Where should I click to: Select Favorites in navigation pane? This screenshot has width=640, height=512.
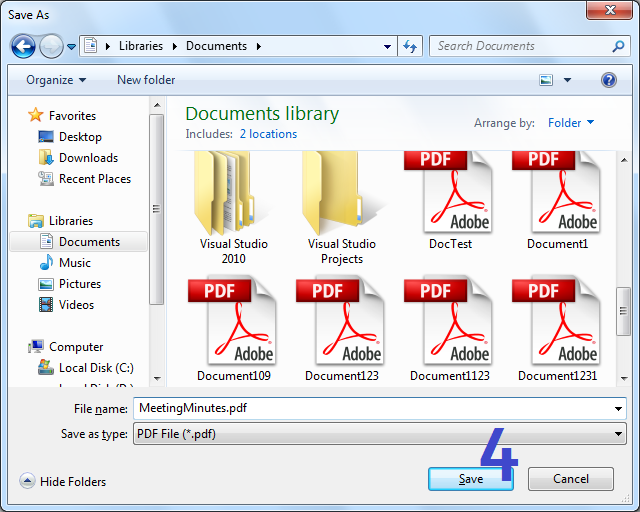[x=72, y=116]
